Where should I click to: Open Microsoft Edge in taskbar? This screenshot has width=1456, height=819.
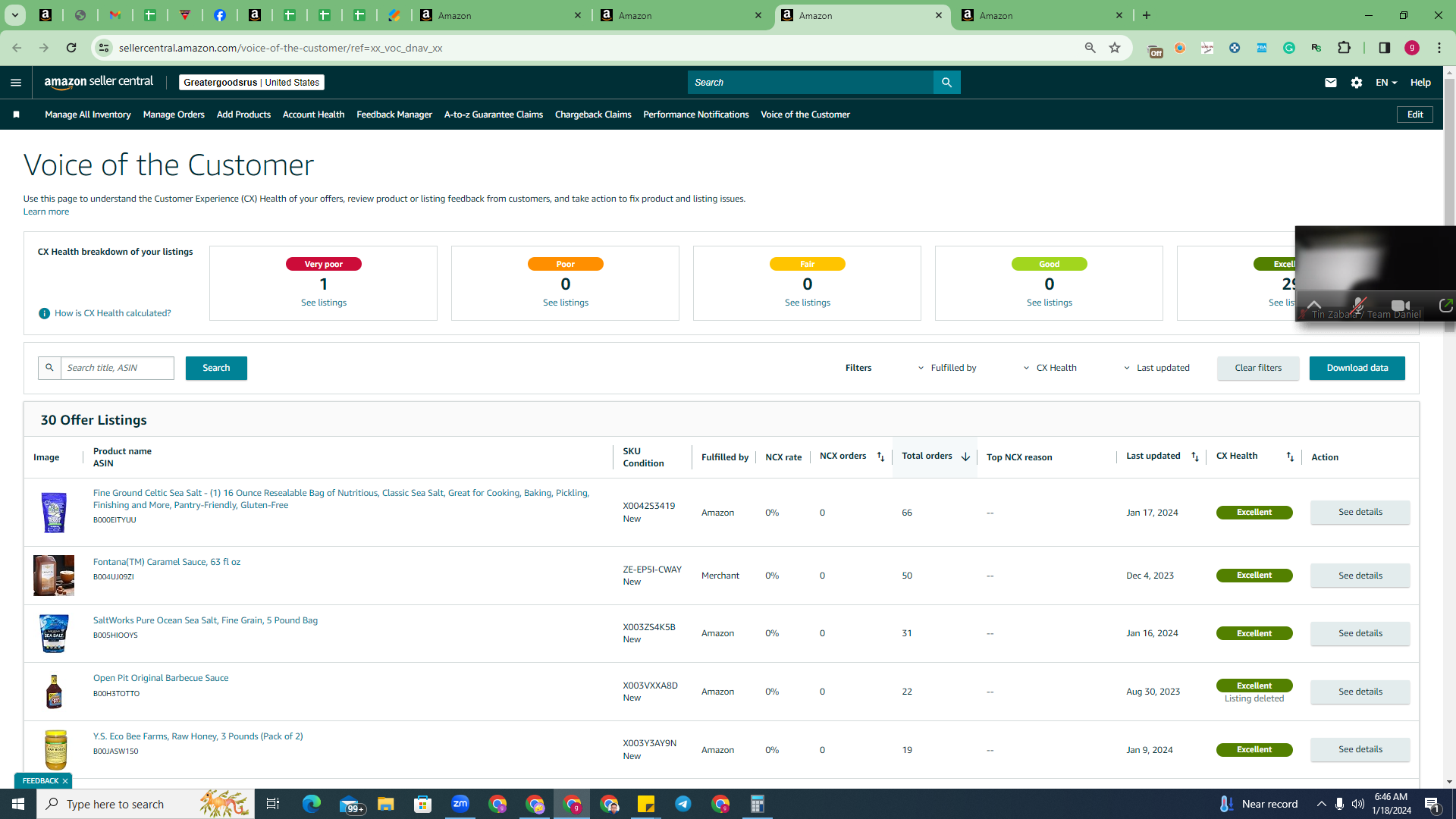tap(311, 804)
